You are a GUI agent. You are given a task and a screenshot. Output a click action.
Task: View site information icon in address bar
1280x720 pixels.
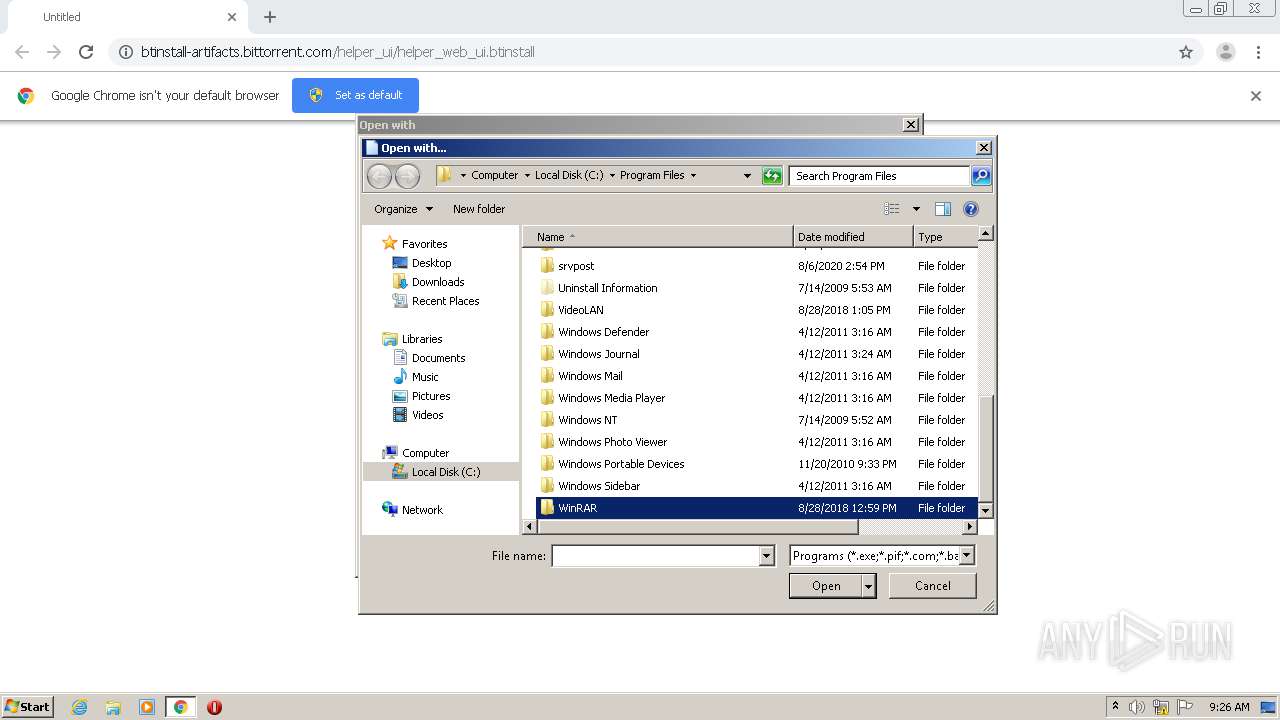coord(125,52)
